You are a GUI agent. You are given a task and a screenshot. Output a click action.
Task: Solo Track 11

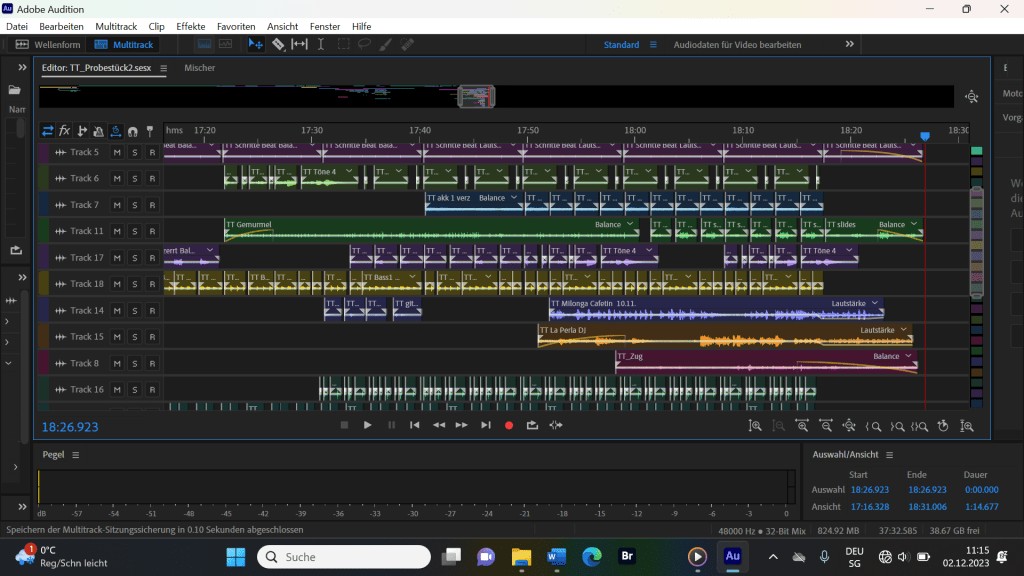pyautogui.click(x=135, y=231)
